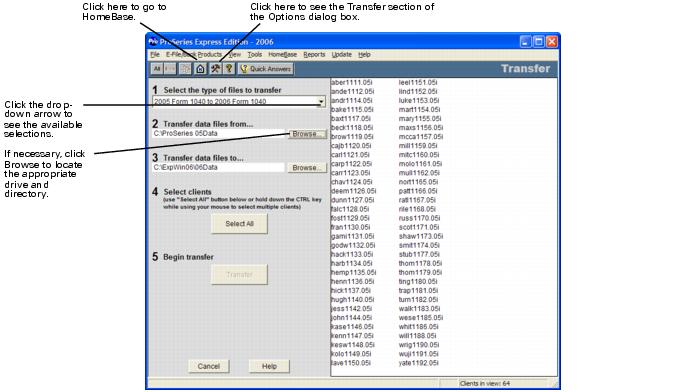Open Quick Answers from the toolbar
The height and width of the screenshot is (392, 698).
click(x=266, y=69)
